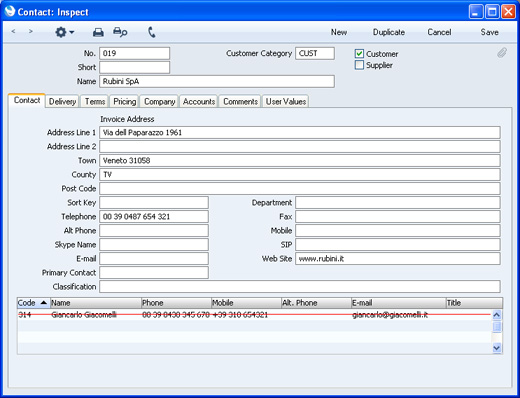Click the contact list scrollbar thumb
The width and height of the screenshot is (520, 398).
[x=497, y=326]
